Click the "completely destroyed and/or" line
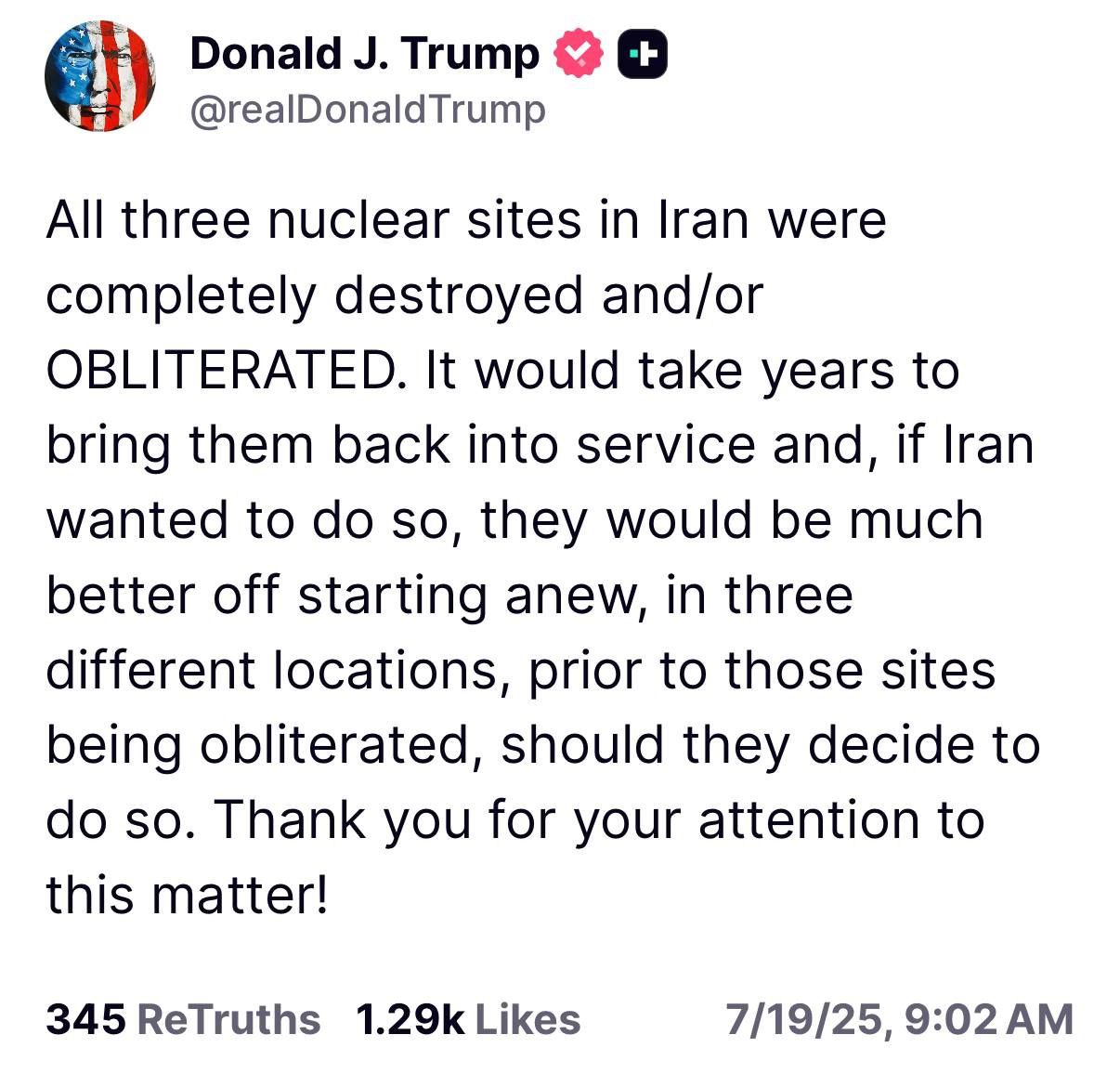Image resolution: width=1120 pixels, height=1087 pixels. coord(404,296)
